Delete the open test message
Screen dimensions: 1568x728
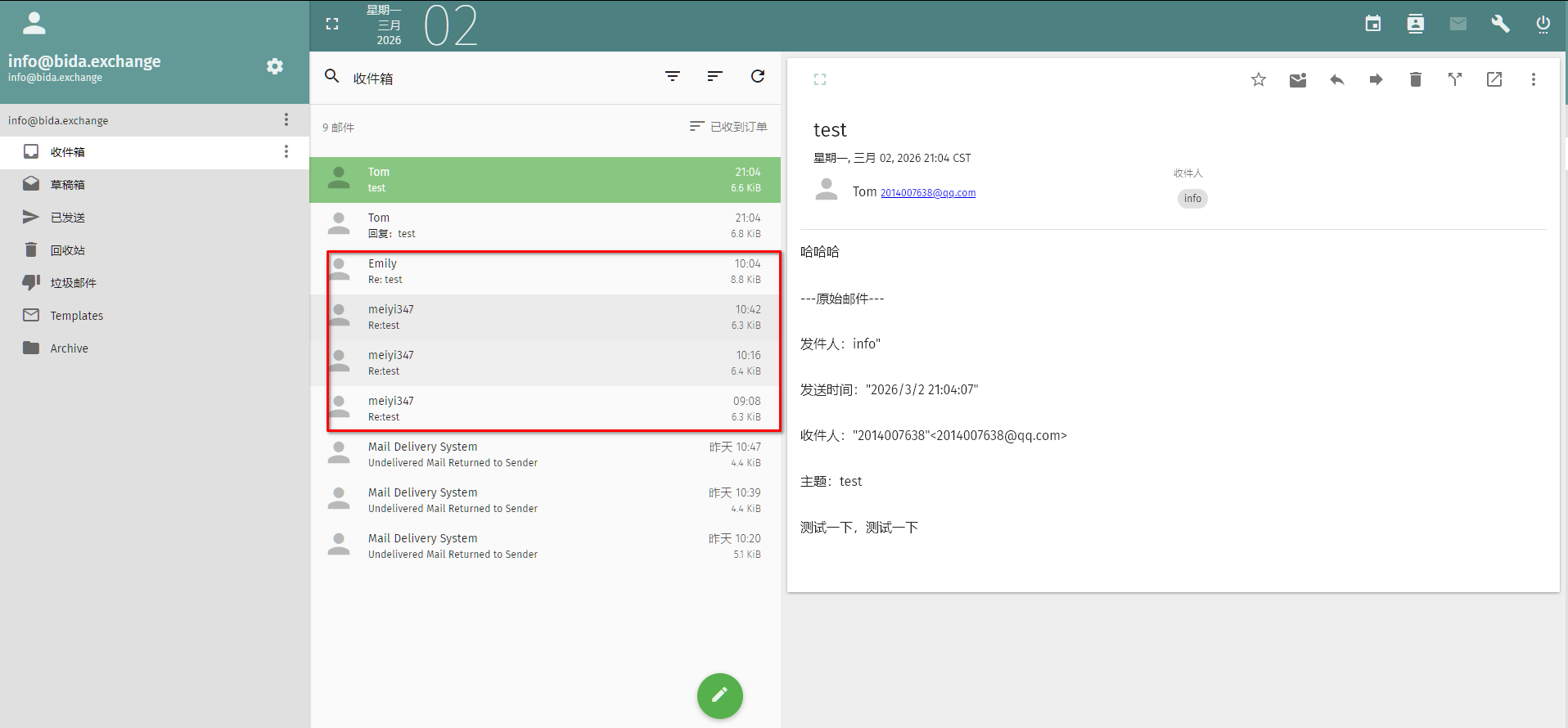pos(1415,79)
